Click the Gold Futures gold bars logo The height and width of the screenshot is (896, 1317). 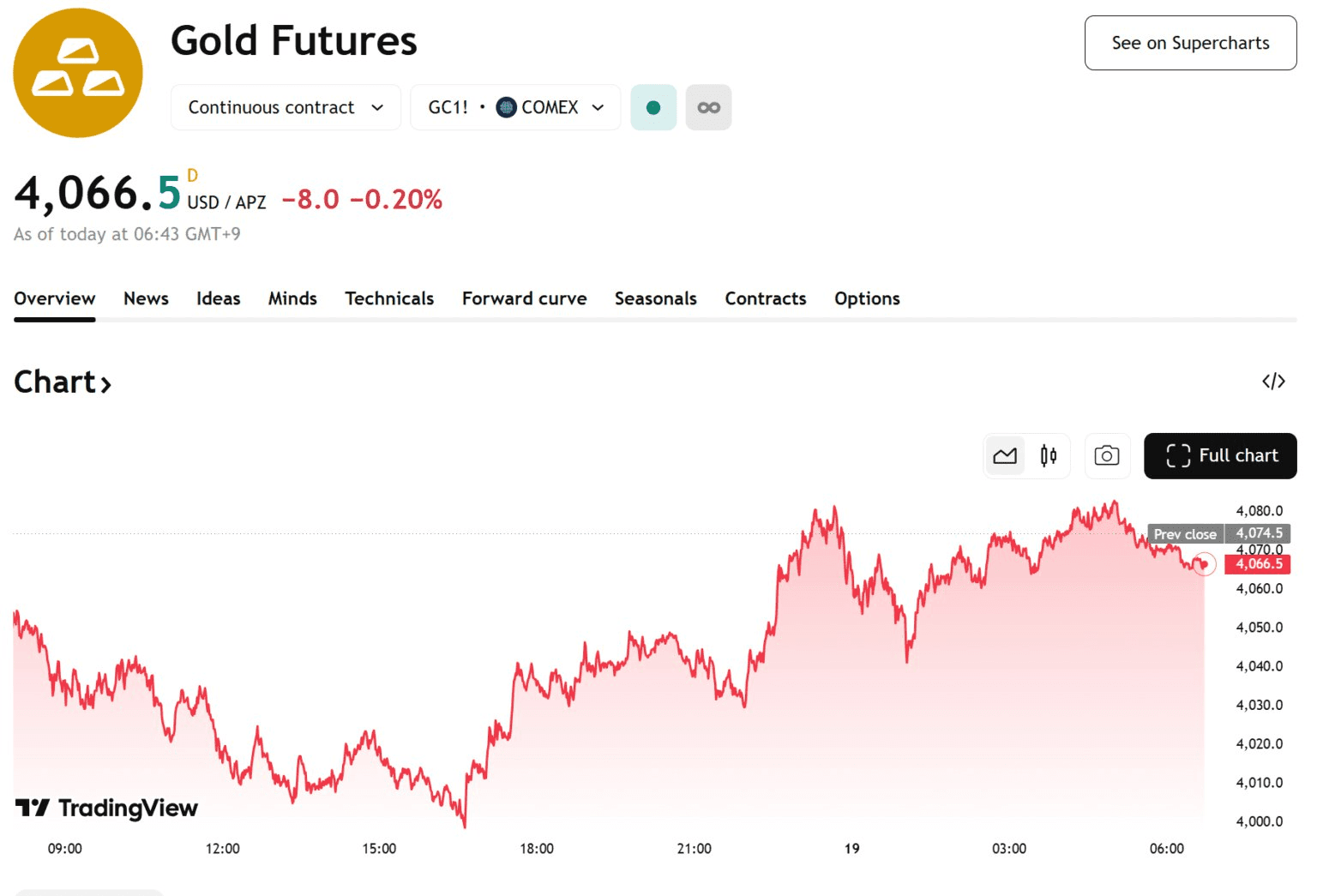point(78,73)
